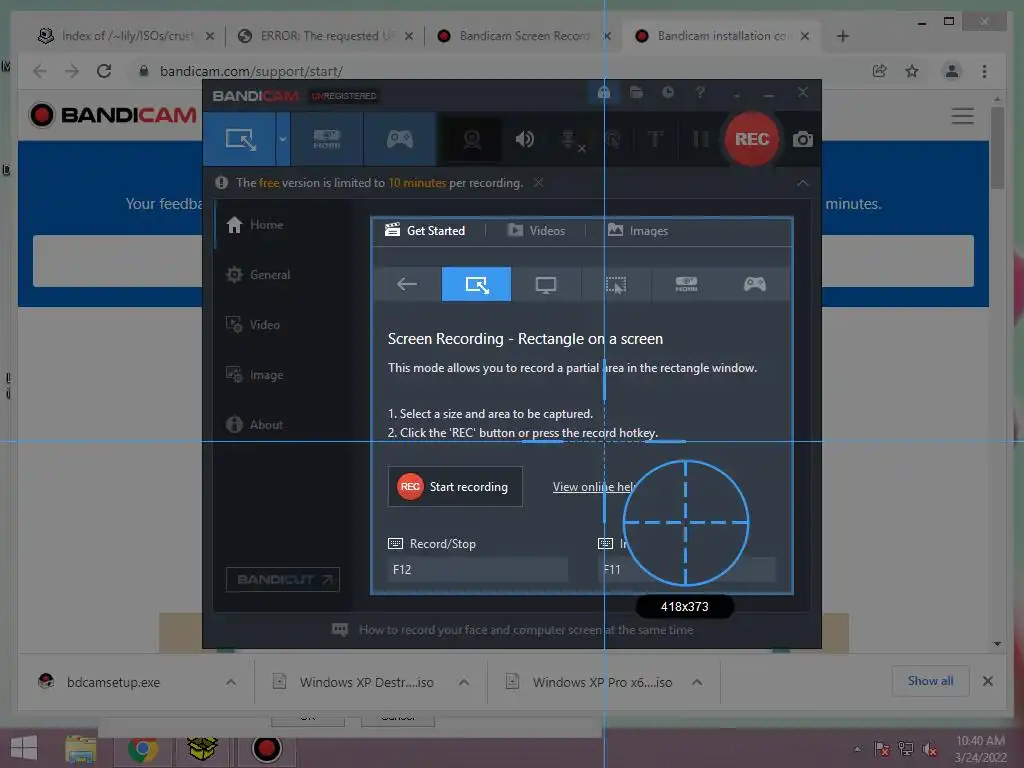
Task: Open the About section in sidebar
Action: [255, 424]
